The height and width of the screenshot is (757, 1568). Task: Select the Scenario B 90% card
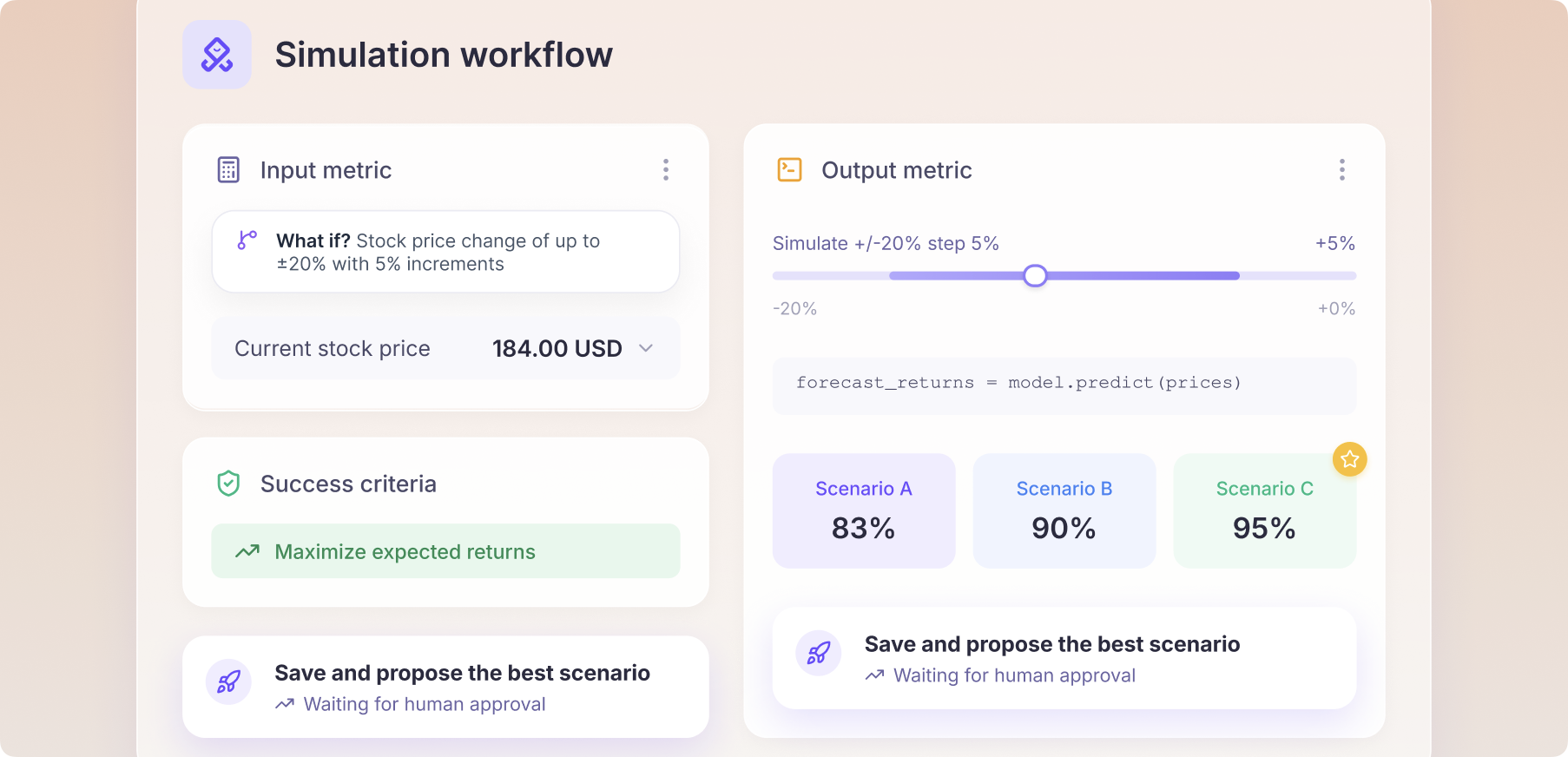click(x=1064, y=510)
